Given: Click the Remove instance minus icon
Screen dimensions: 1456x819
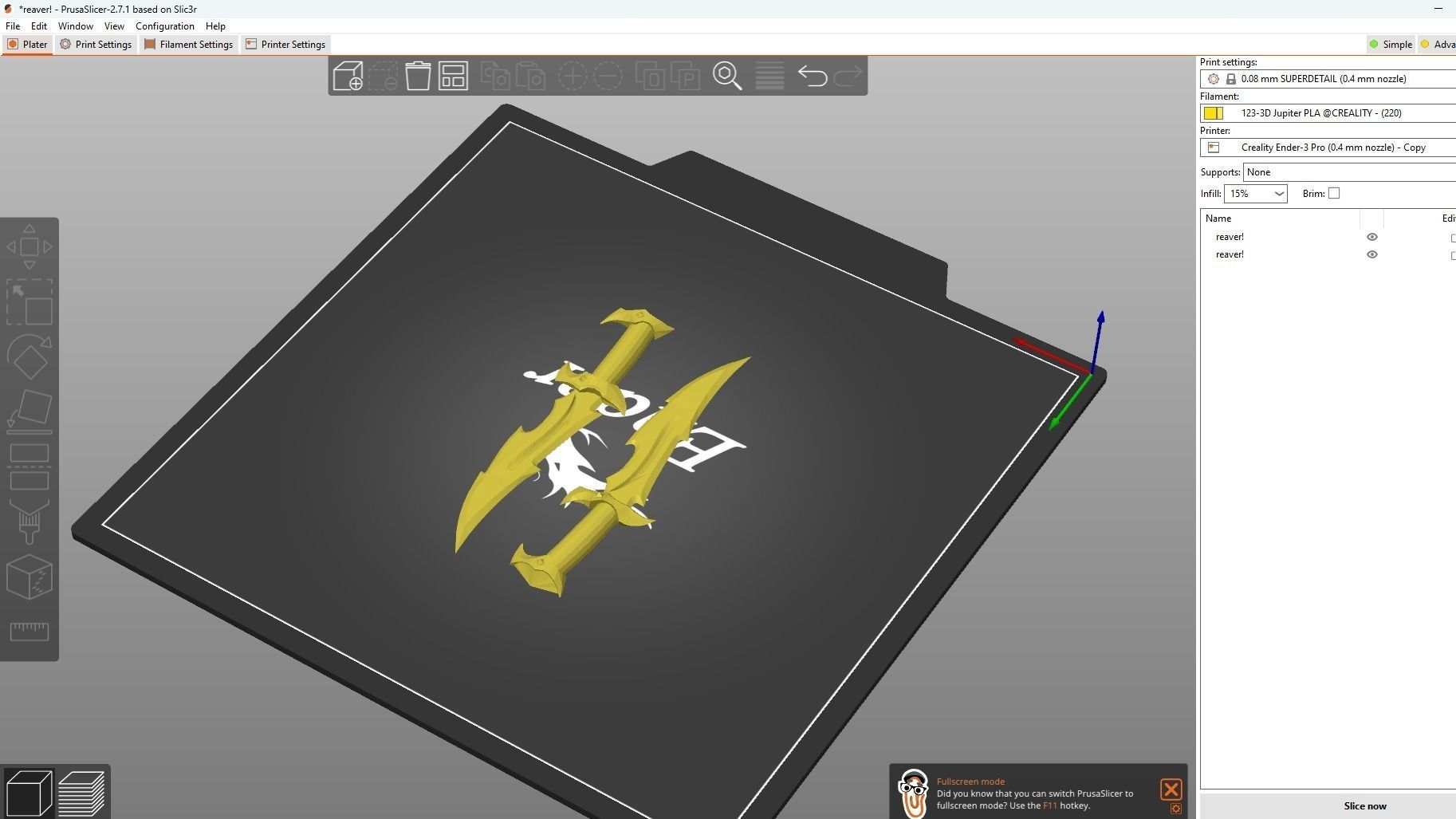Looking at the screenshot, I should 608,76.
